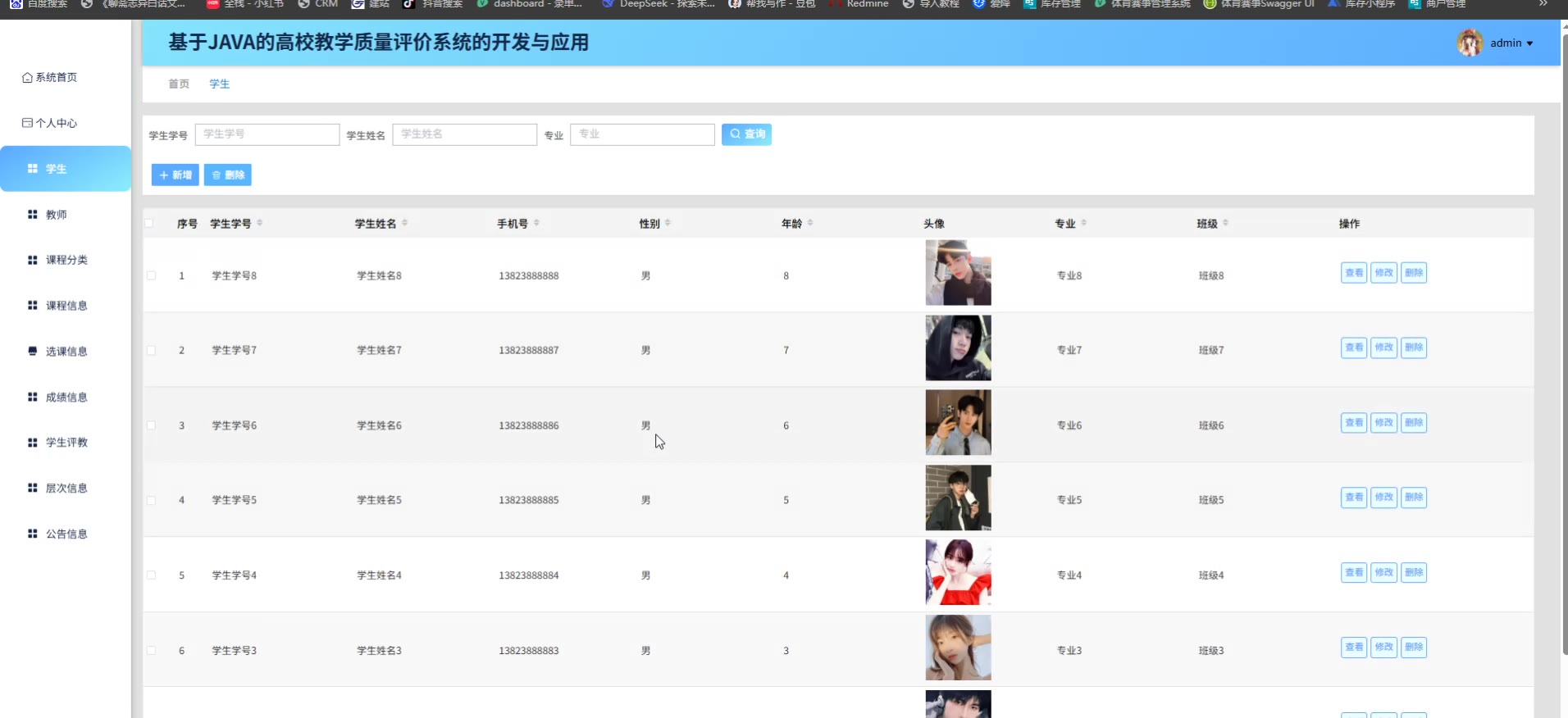The image size is (1568, 718).
Task: Sort table by 学生姓名 column arrows
Action: [x=405, y=223]
